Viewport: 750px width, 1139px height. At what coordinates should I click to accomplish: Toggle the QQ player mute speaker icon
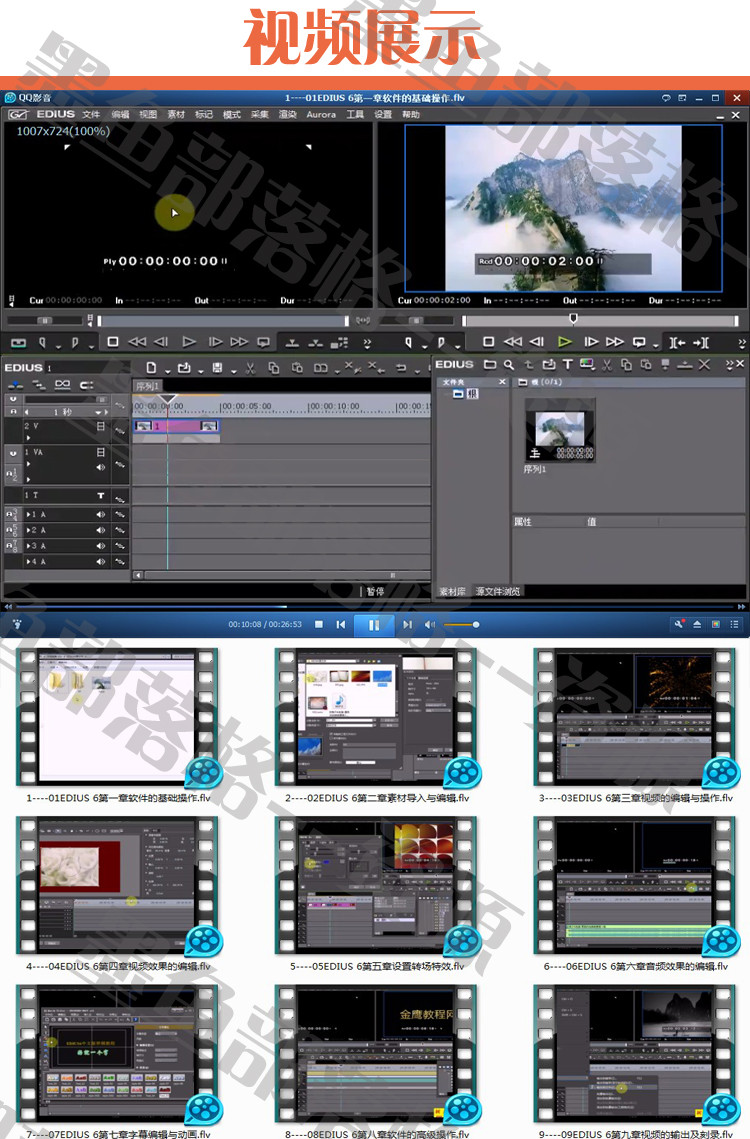click(430, 624)
